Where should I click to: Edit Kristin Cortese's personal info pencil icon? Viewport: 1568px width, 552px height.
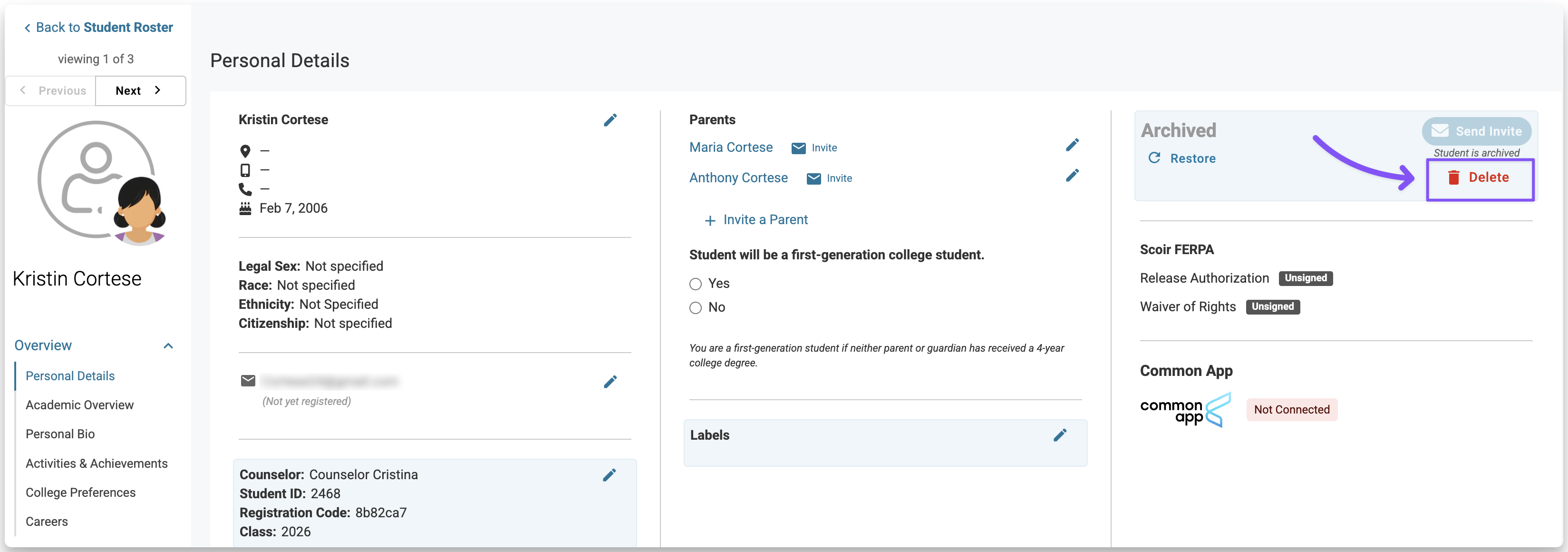610,120
